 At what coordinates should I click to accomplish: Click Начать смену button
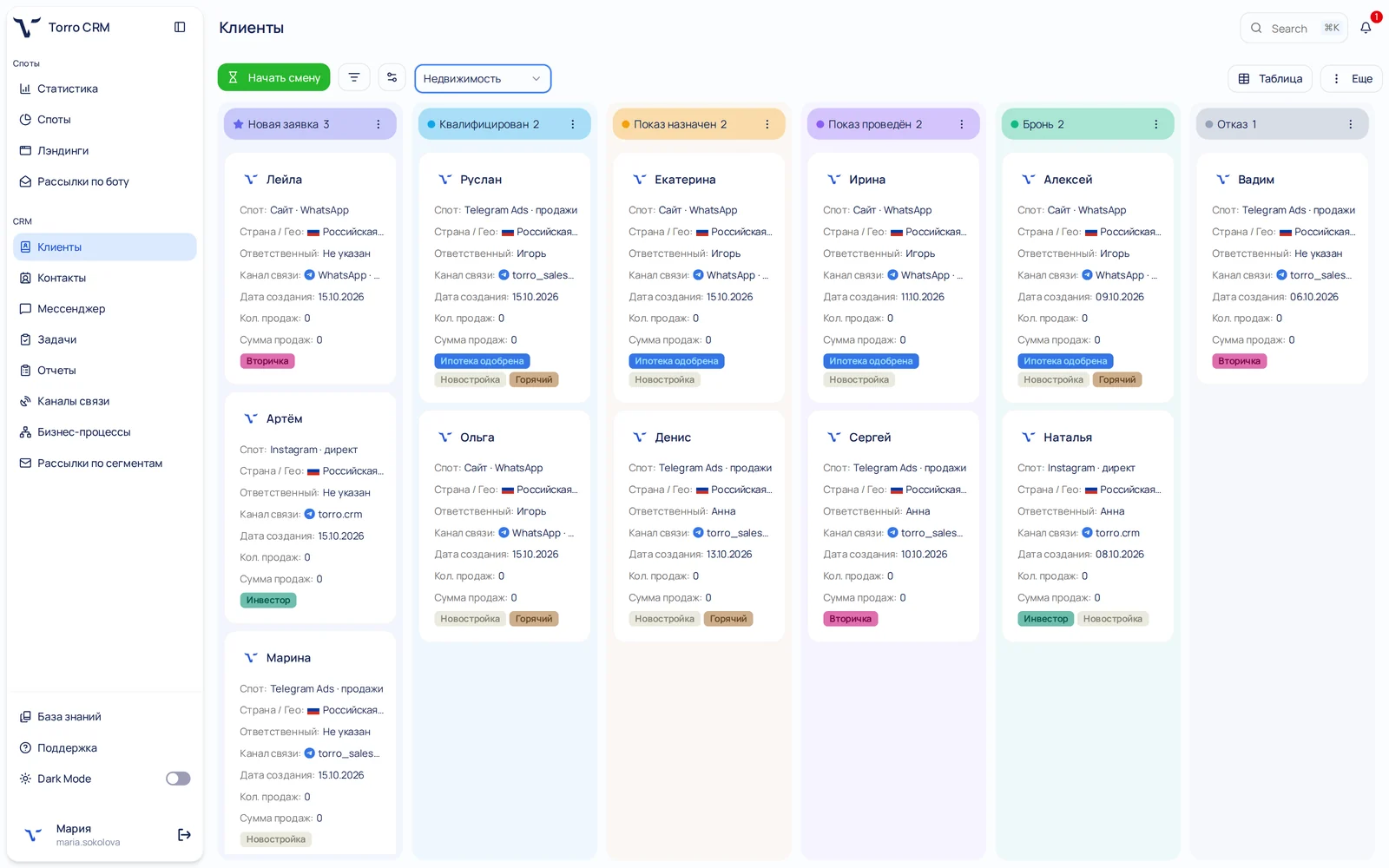point(273,77)
